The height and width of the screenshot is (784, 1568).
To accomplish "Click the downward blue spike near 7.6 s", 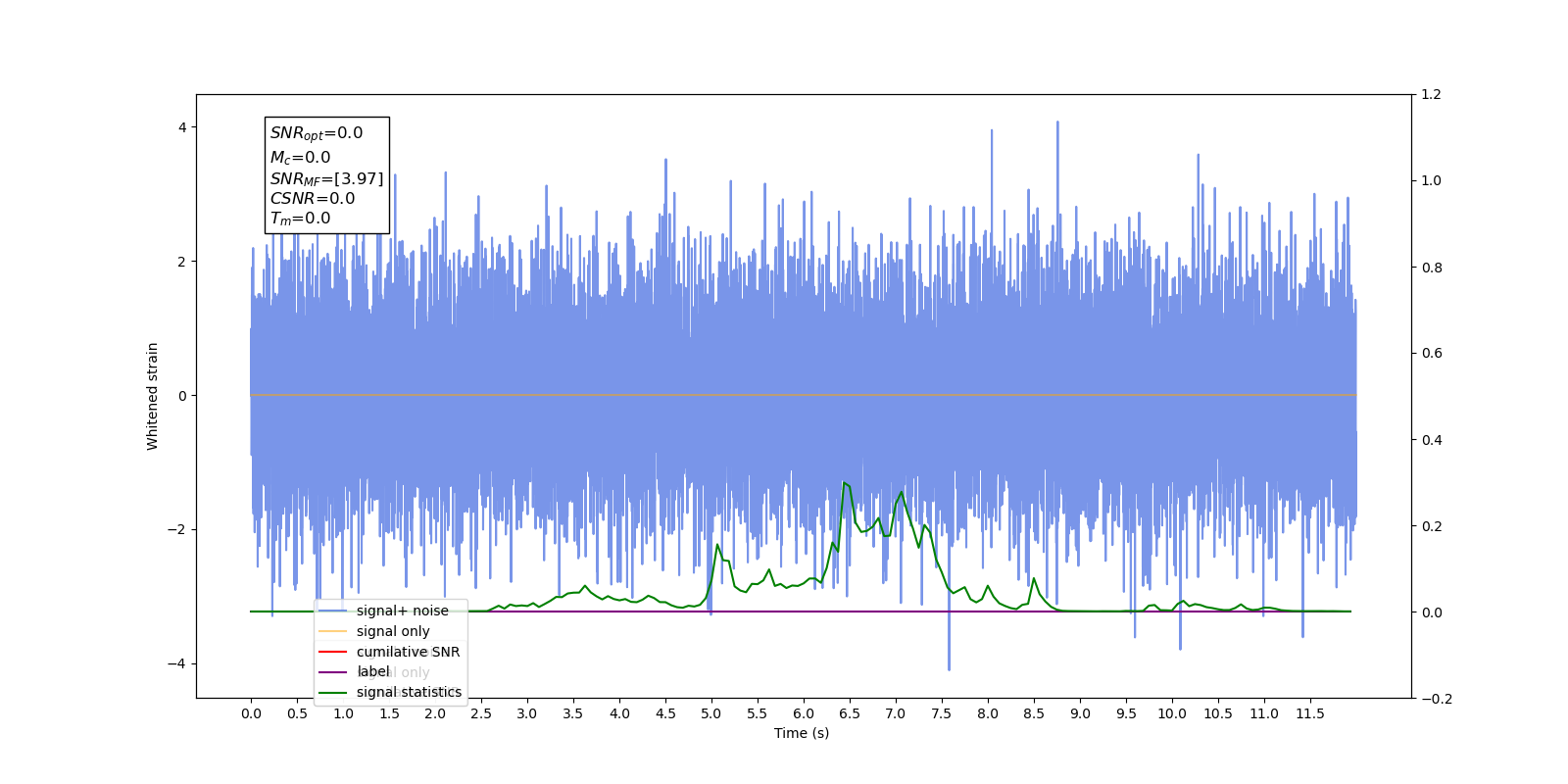I will tap(949, 666).
